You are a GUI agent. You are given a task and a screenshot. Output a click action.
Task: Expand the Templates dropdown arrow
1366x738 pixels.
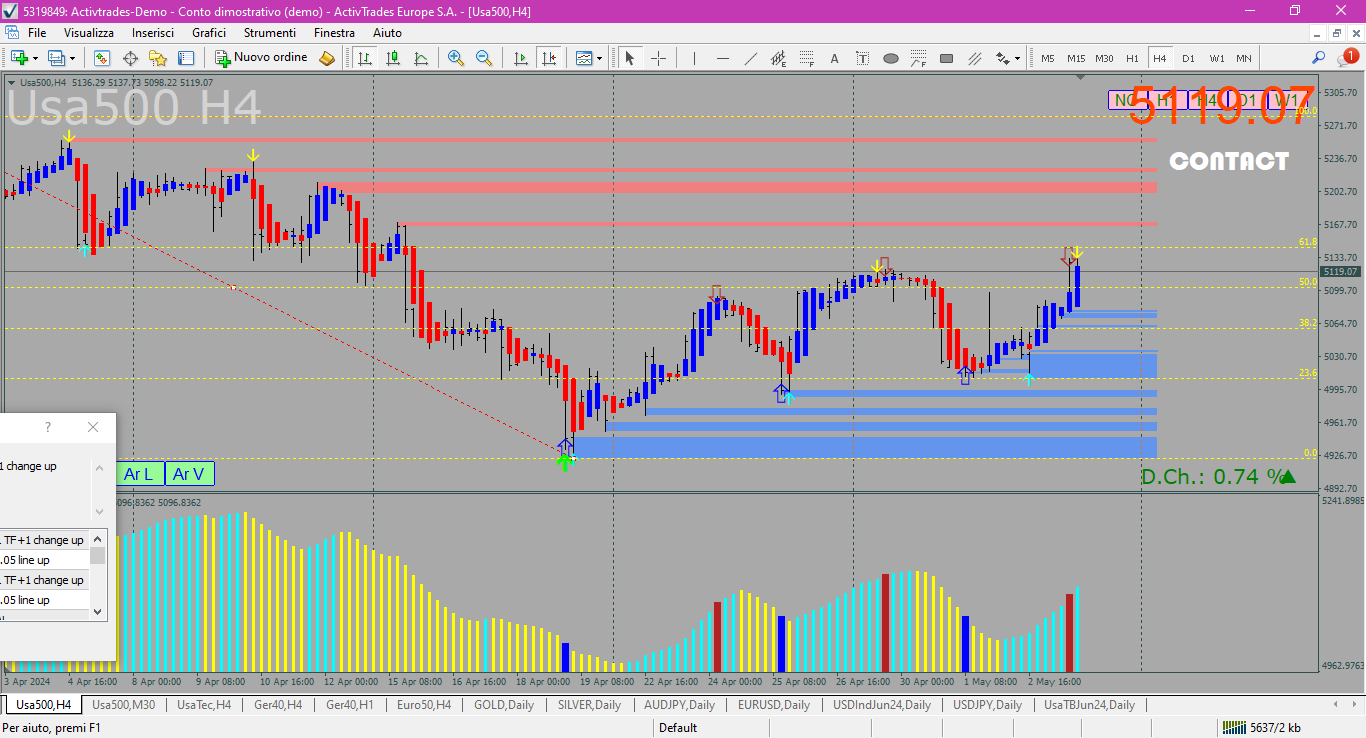click(x=600, y=58)
